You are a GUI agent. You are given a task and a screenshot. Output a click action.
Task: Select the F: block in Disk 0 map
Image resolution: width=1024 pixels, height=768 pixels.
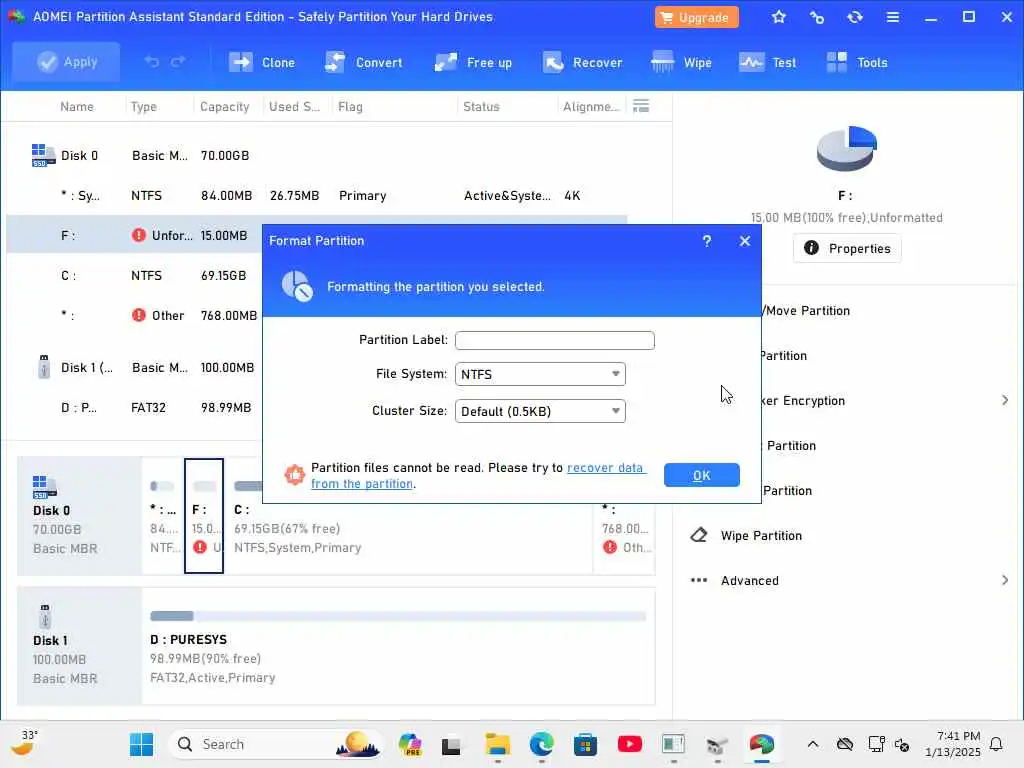click(x=204, y=516)
